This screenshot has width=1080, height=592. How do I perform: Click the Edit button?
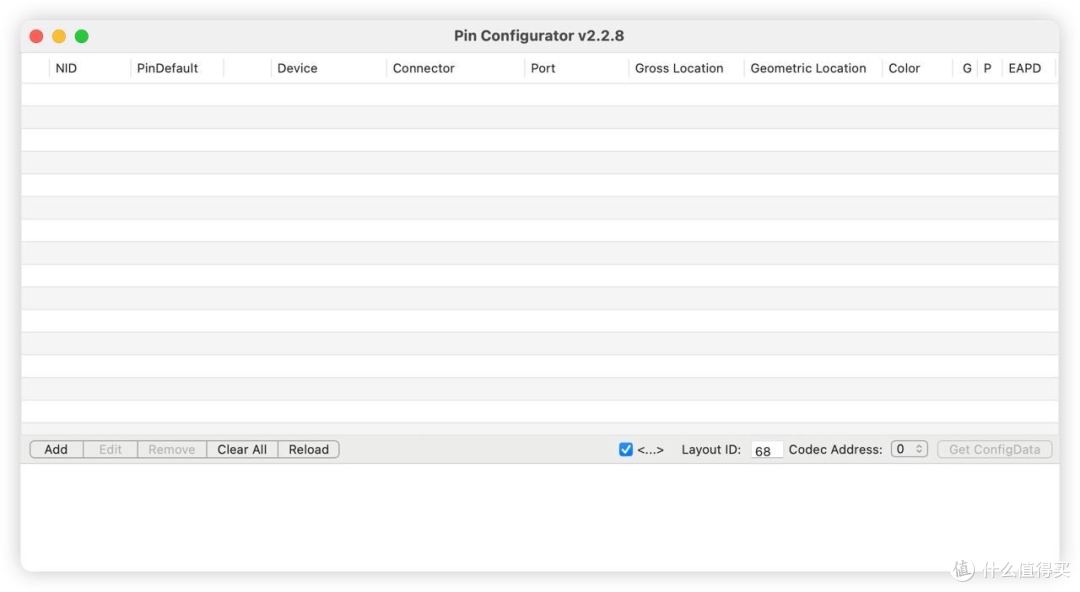point(110,450)
